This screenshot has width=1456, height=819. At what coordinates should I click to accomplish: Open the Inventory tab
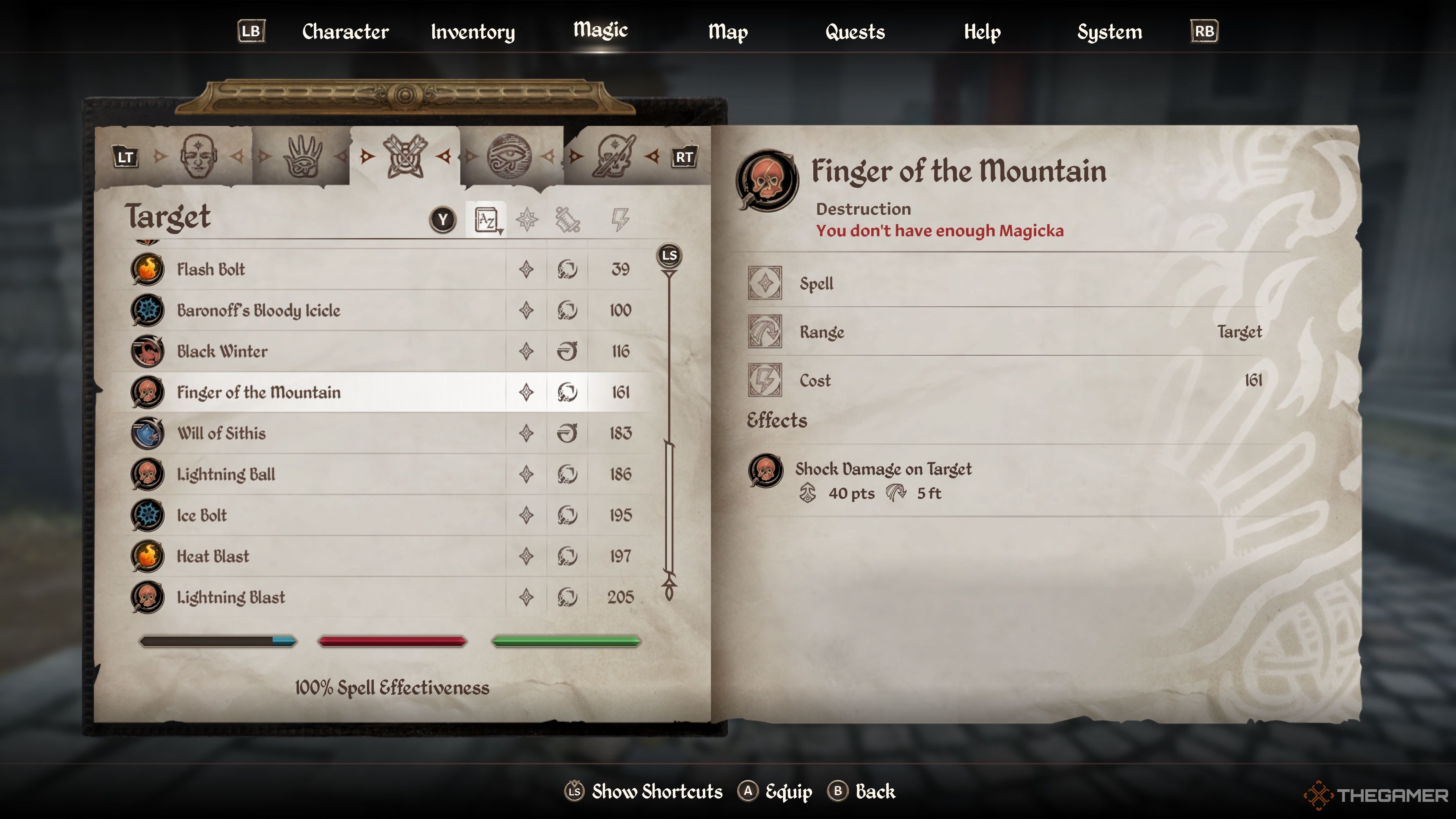(472, 31)
